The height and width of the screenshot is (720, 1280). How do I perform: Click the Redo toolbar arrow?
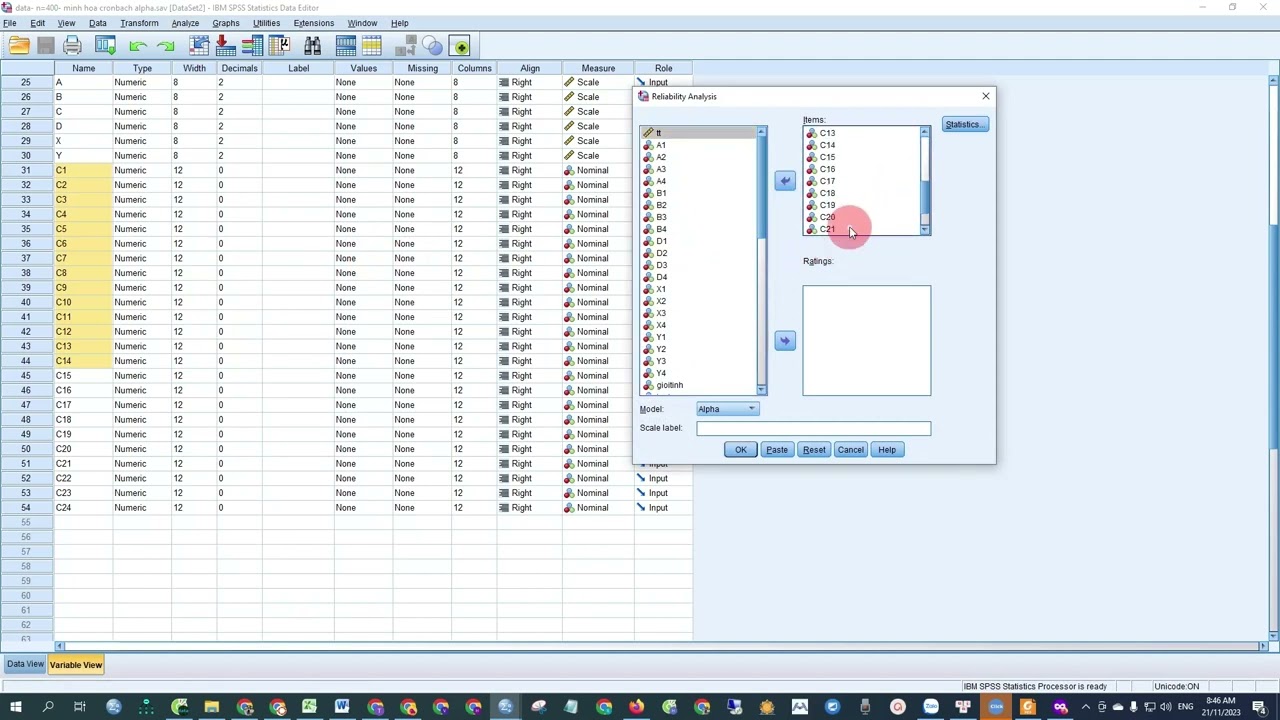click(x=165, y=46)
